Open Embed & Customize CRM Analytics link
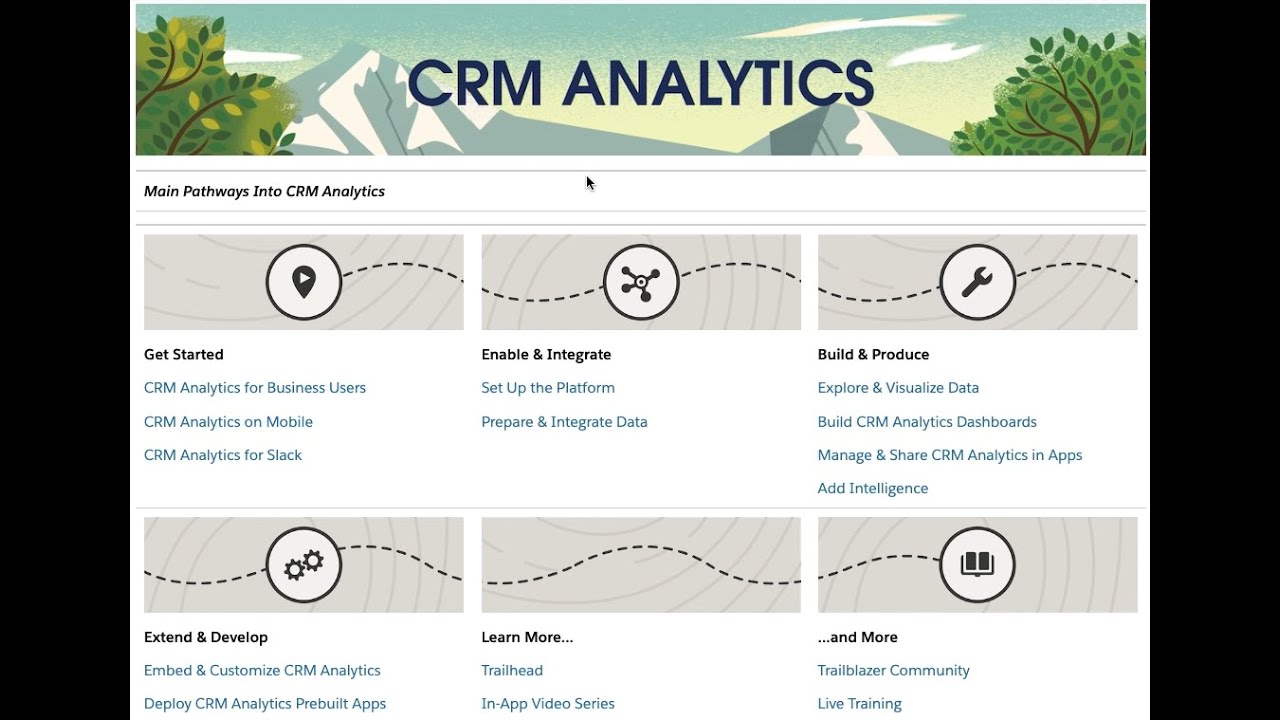 262,671
